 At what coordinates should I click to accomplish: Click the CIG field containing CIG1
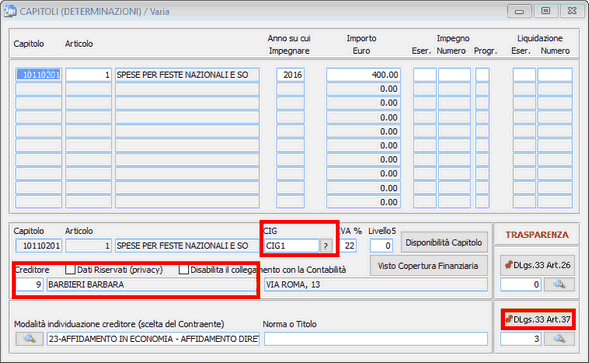[x=291, y=246]
